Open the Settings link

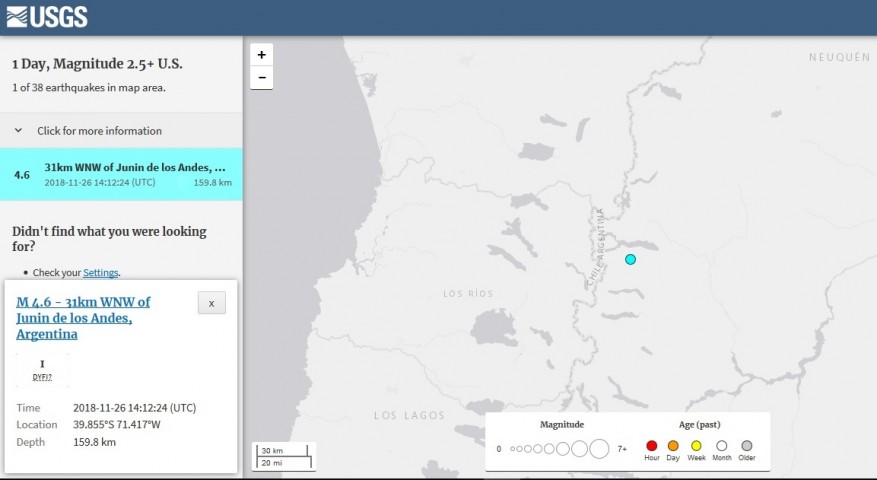[100, 272]
